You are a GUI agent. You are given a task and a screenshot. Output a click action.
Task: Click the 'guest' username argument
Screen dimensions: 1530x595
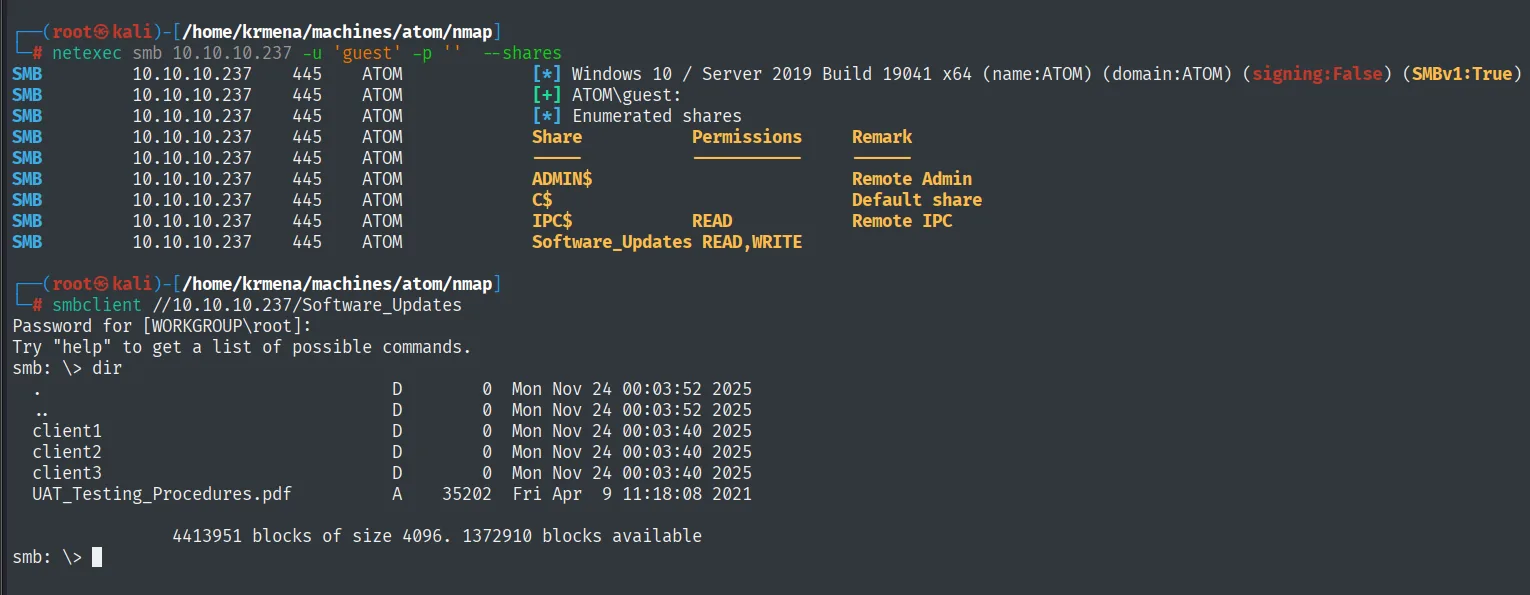point(367,53)
